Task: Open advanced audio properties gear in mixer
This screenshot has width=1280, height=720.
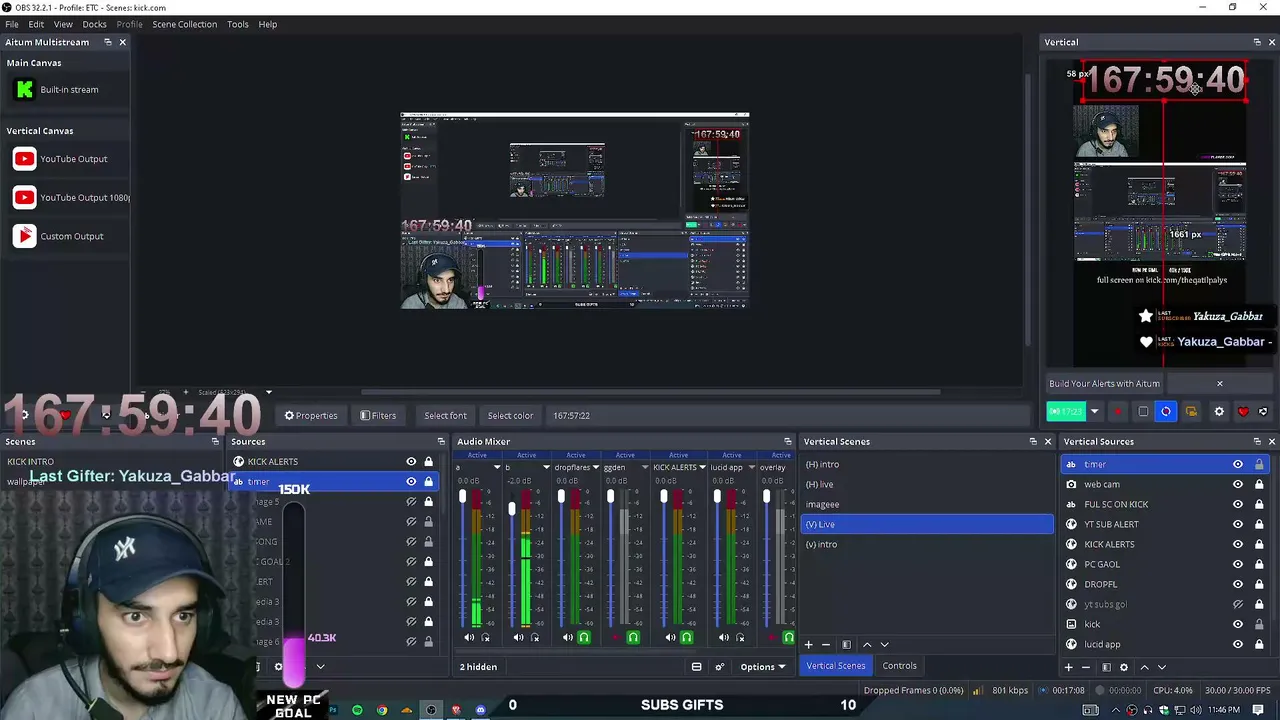Action: [x=719, y=667]
